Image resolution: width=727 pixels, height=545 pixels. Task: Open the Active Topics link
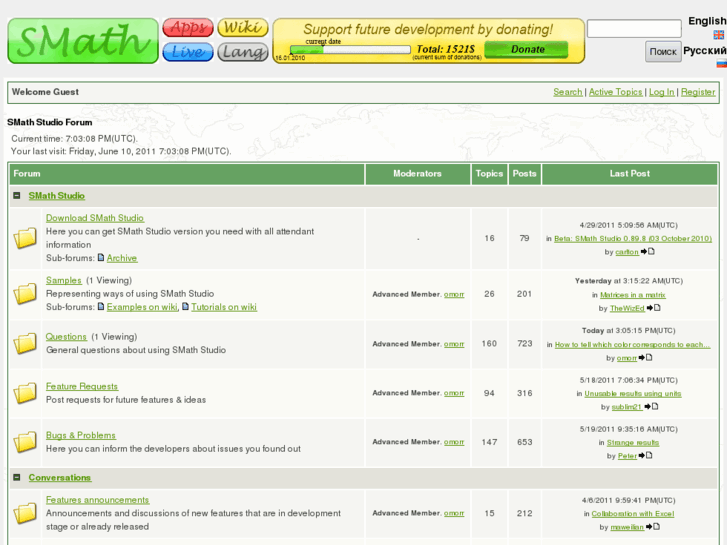(615, 92)
